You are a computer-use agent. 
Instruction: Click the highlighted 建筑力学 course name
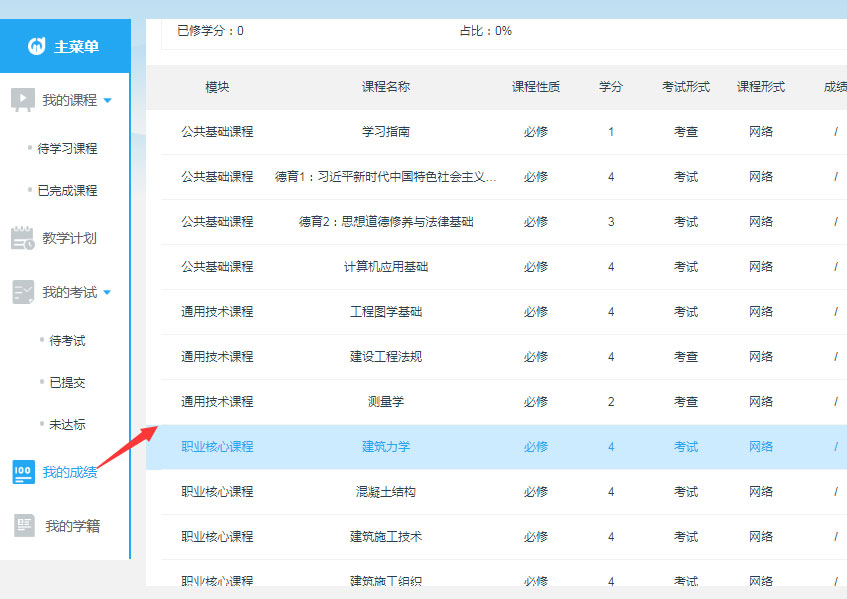[386, 446]
